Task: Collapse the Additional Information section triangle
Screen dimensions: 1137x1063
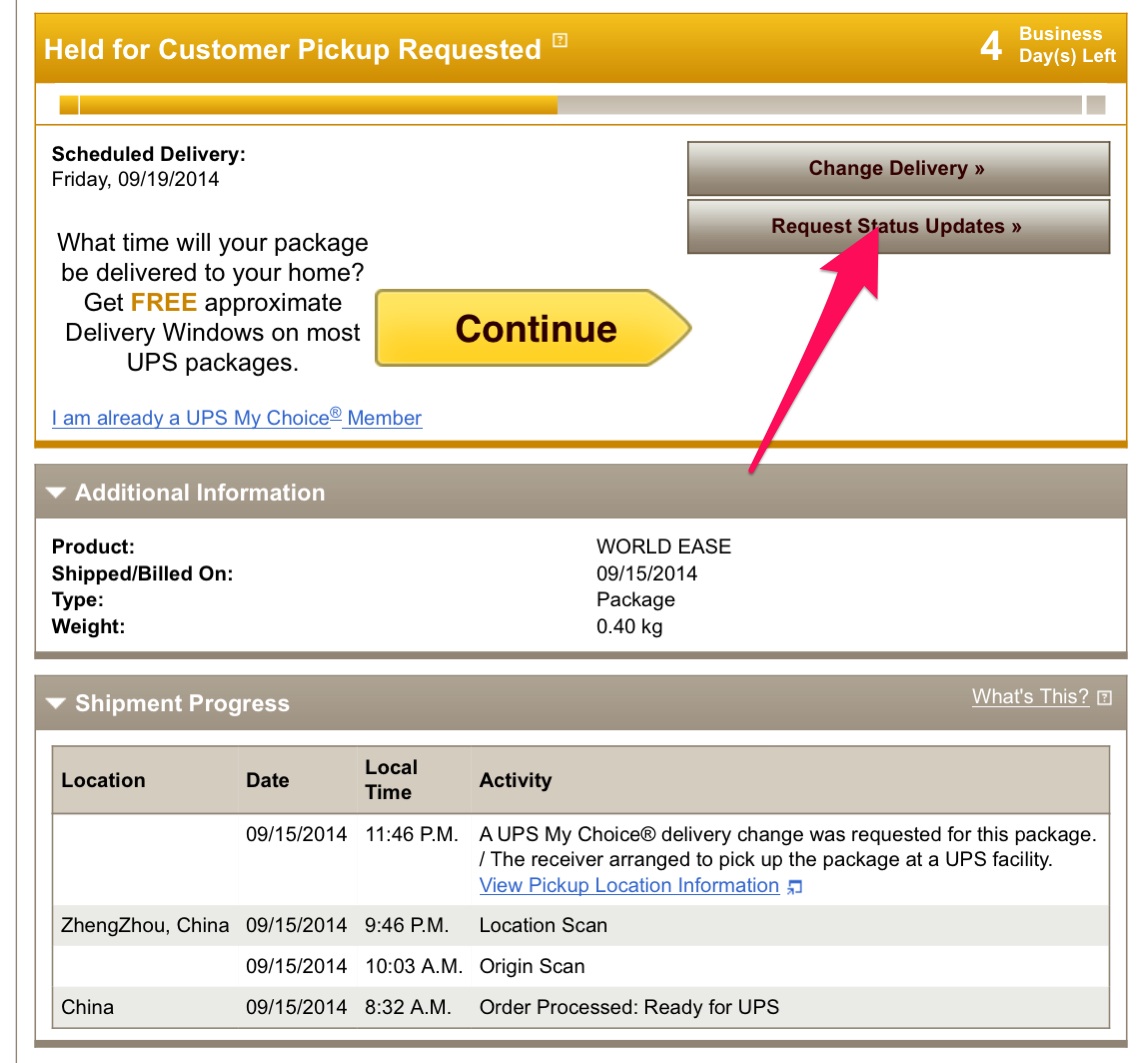Action: pyautogui.click(x=55, y=492)
